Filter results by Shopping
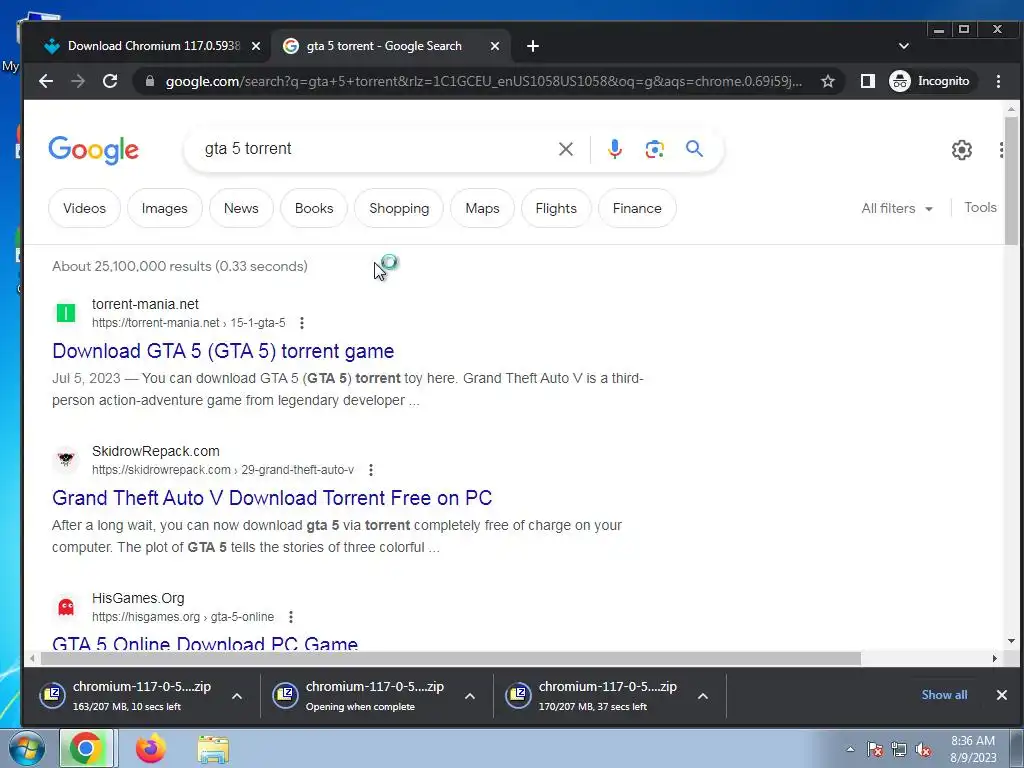The width and height of the screenshot is (1024, 768). (399, 208)
